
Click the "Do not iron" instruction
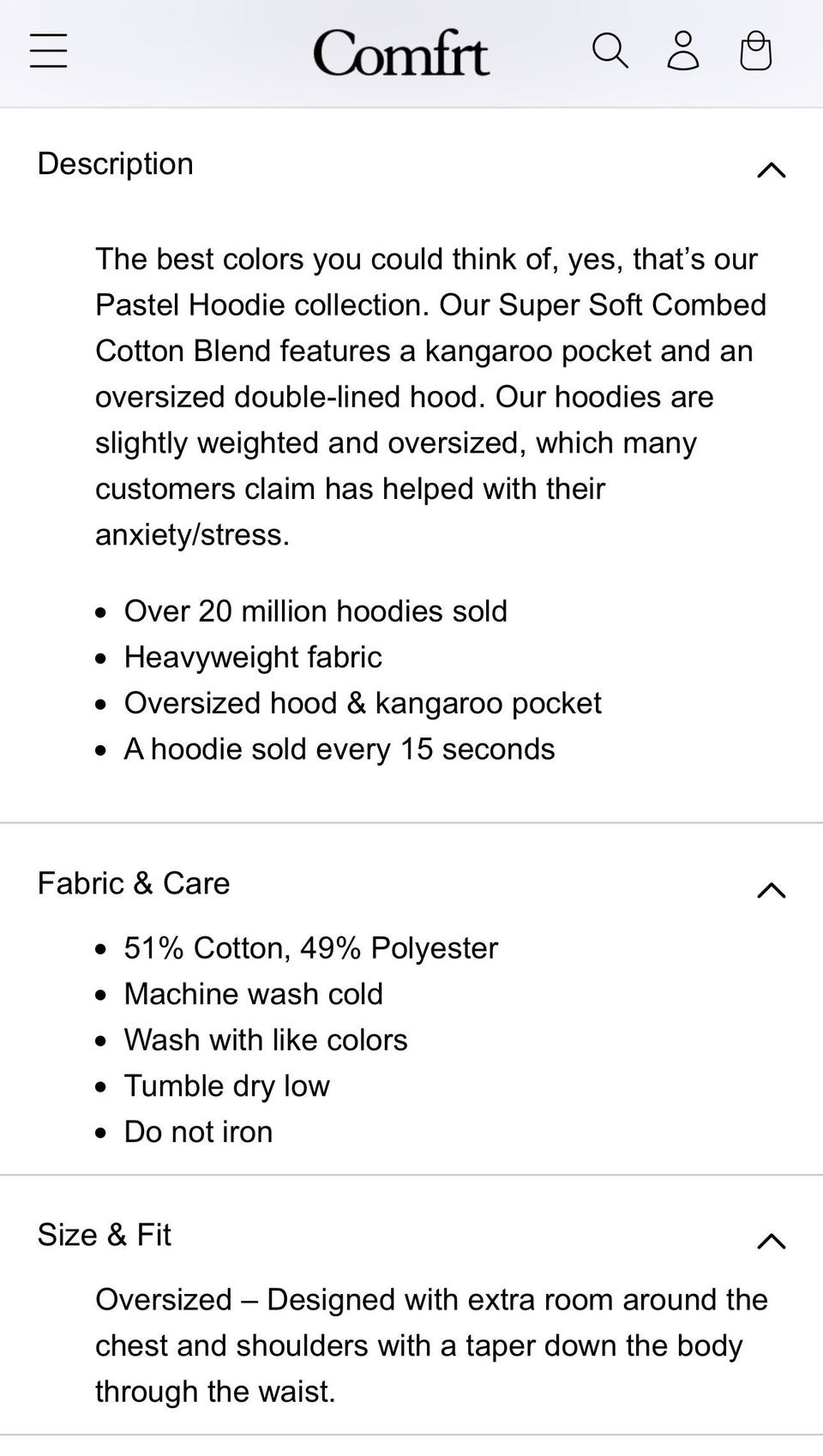click(198, 1132)
